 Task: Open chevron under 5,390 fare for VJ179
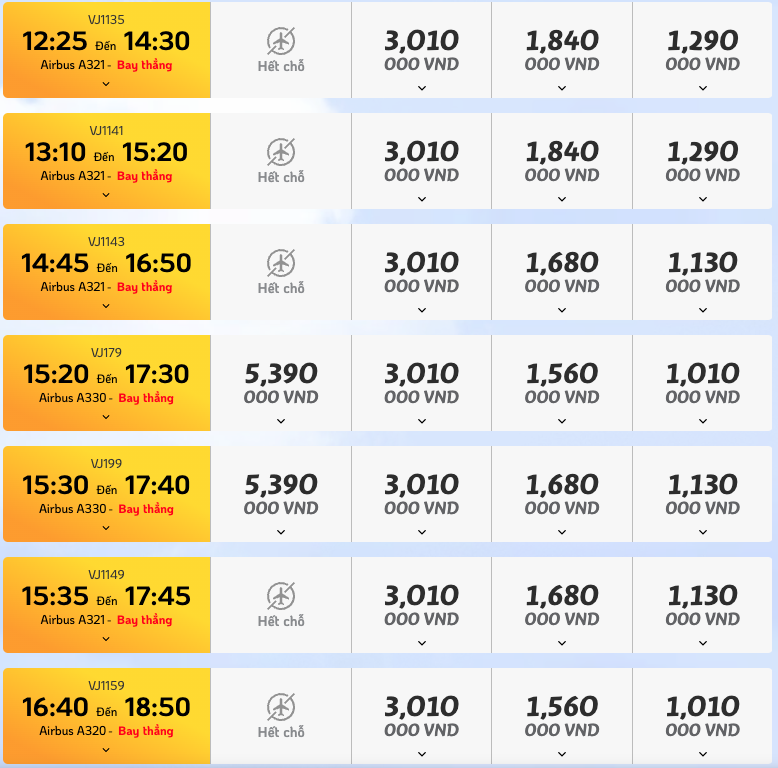pyautogui.click(x=281, y=421)
